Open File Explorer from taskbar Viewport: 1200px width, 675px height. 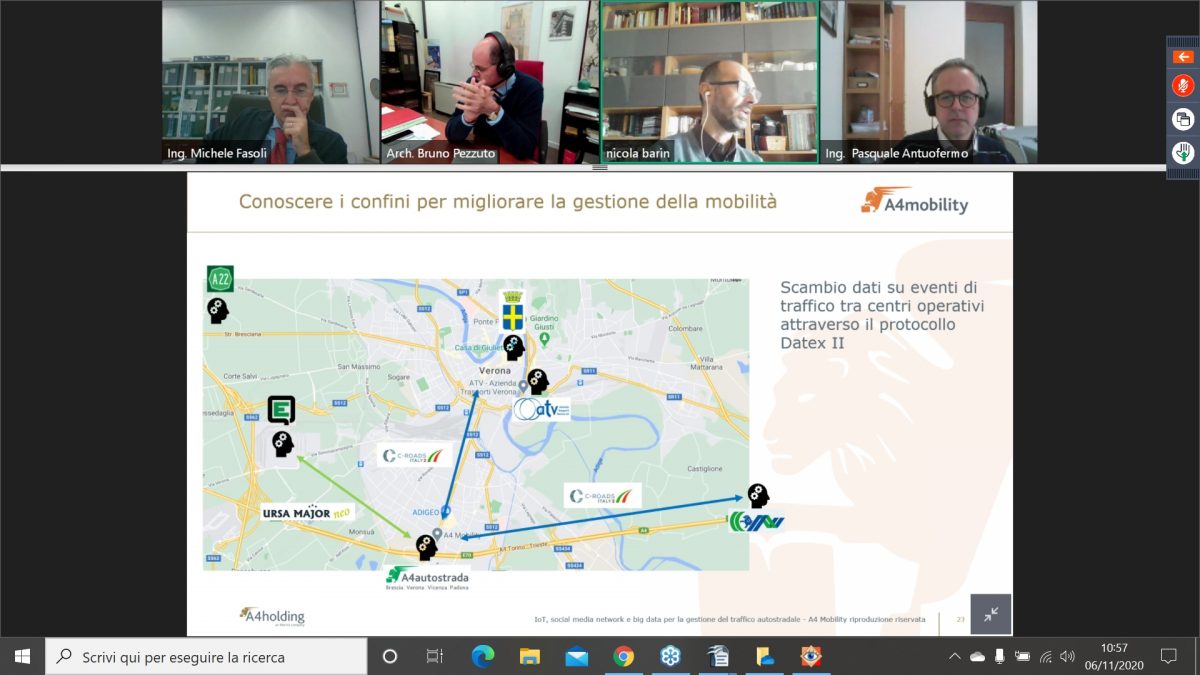(x=530, y=657)
